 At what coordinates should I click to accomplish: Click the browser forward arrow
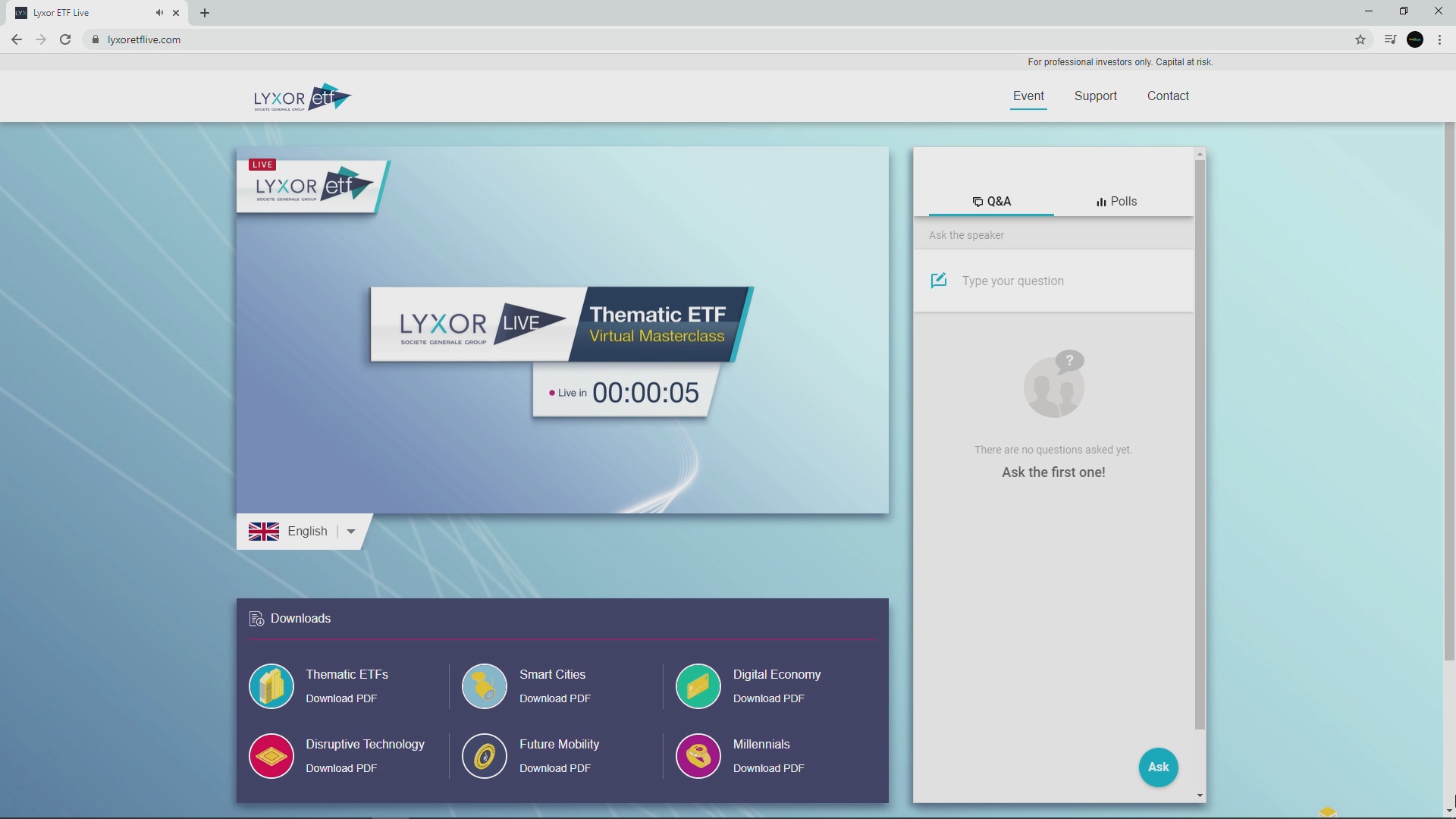point(41,39)
